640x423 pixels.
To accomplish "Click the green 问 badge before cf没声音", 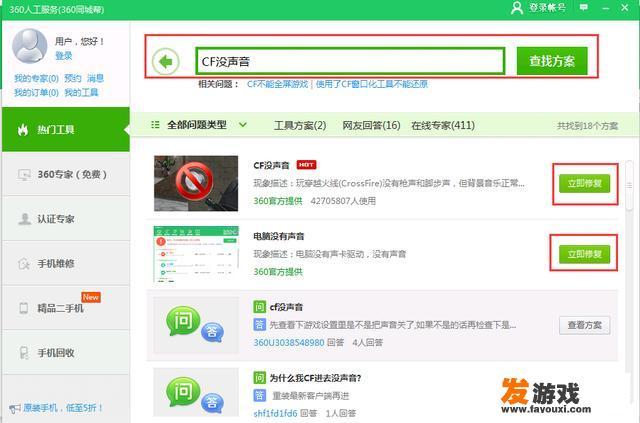I will [260, 307].
